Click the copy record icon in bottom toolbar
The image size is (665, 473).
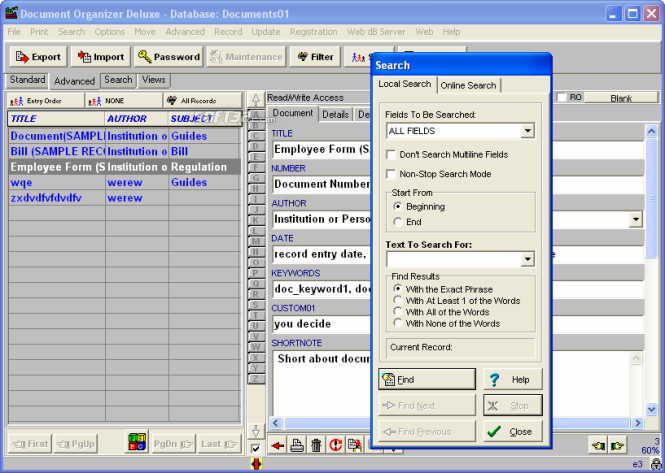coord(355,445)
